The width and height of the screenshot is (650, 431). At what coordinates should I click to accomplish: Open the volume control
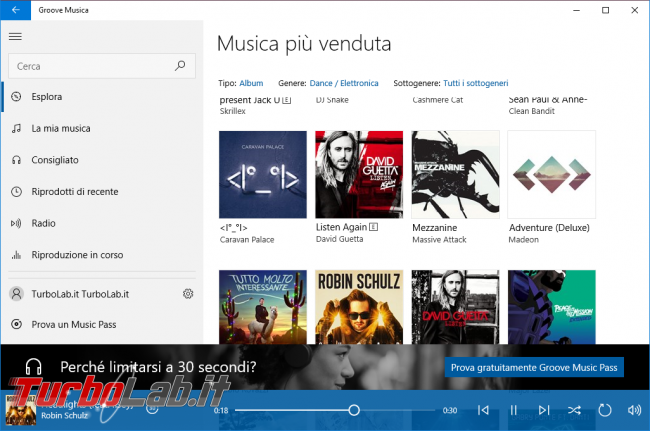(x=634, y=410)
